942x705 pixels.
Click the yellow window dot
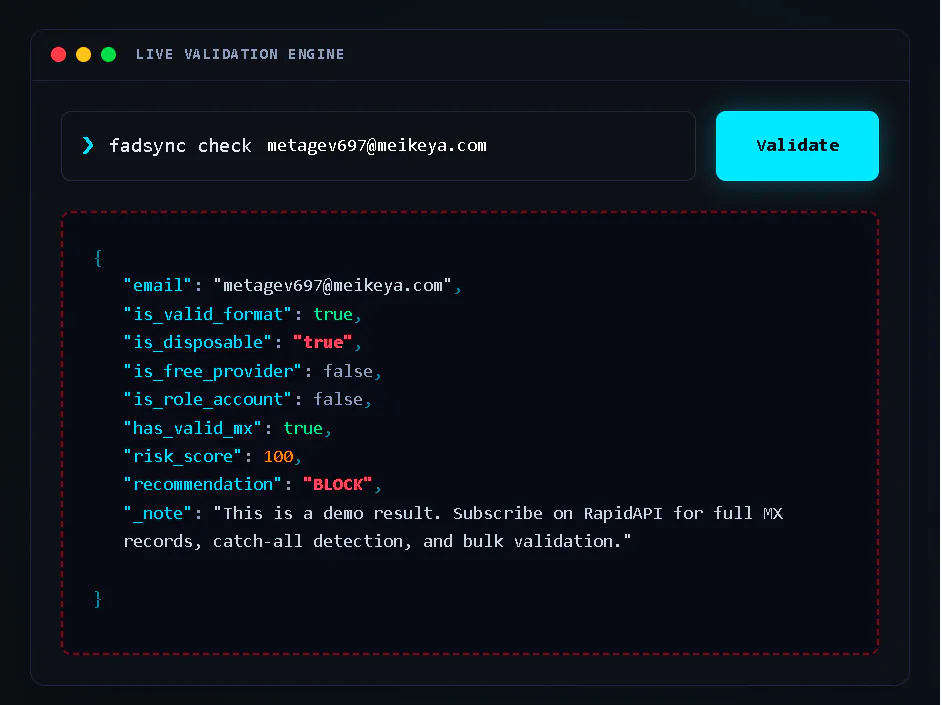click(84, 55)
